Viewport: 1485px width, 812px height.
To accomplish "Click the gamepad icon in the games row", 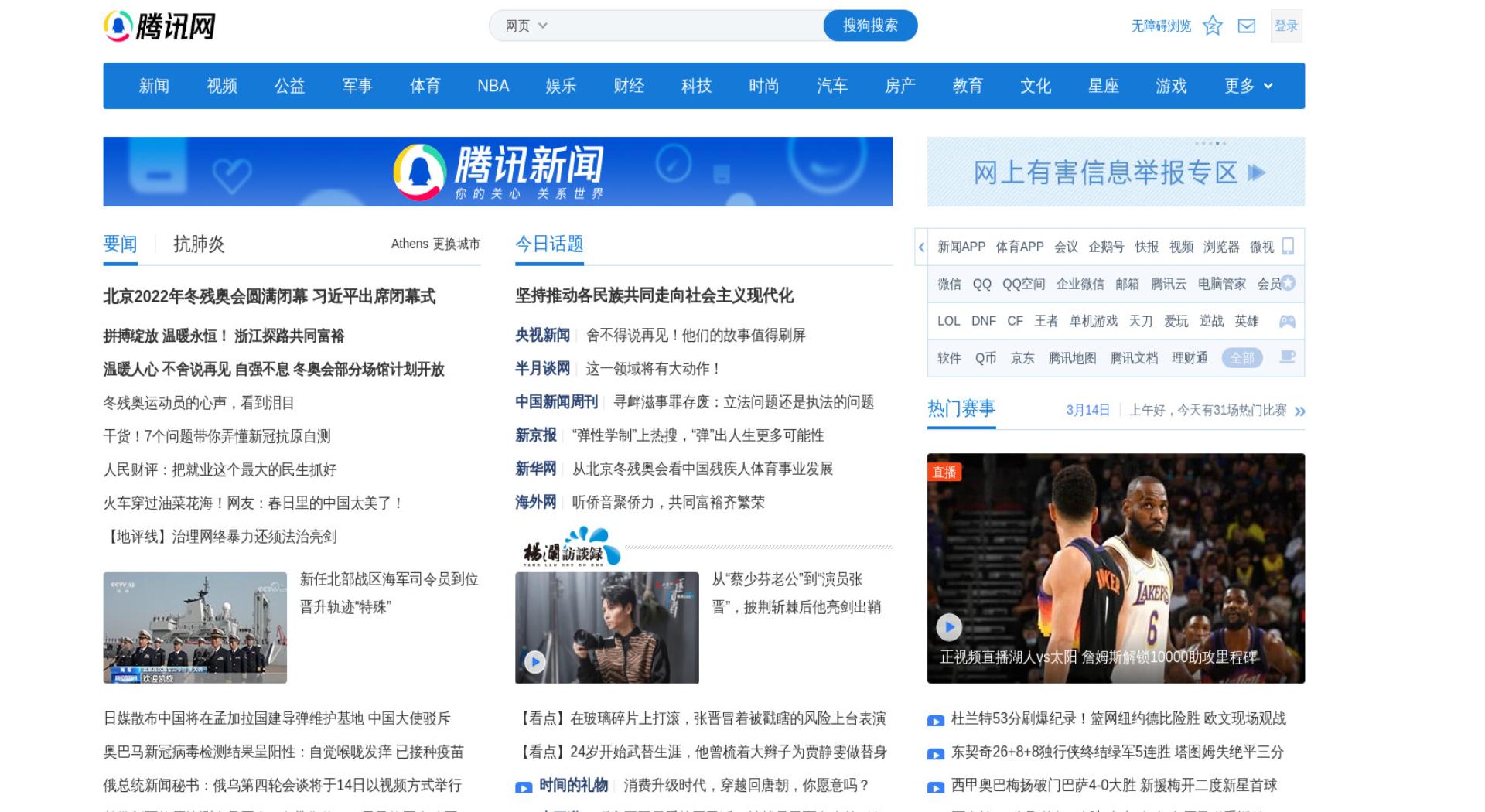I will [x=1287, y=321].
